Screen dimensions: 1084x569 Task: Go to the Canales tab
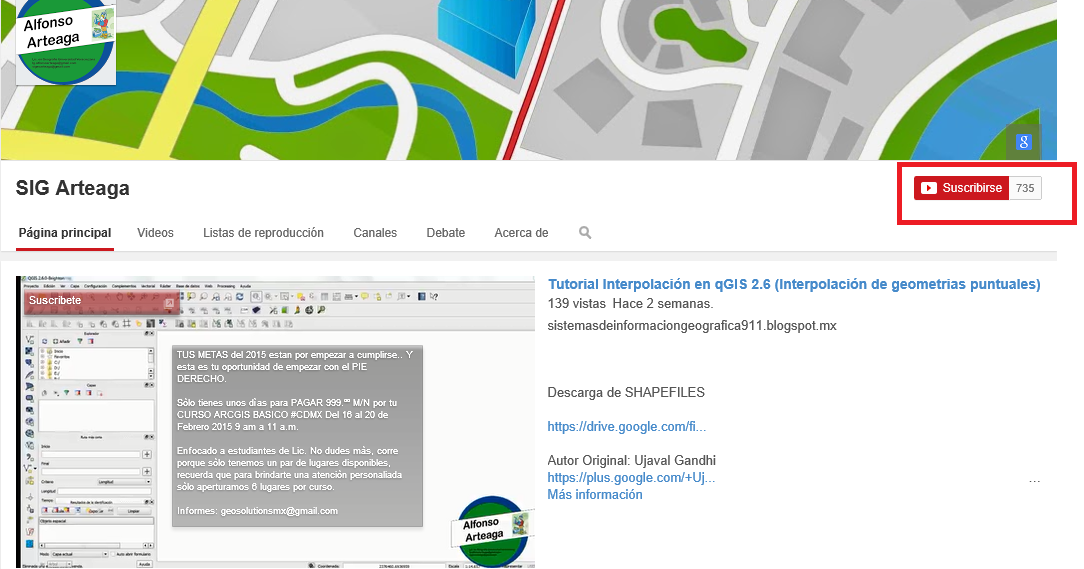[375, 233]
